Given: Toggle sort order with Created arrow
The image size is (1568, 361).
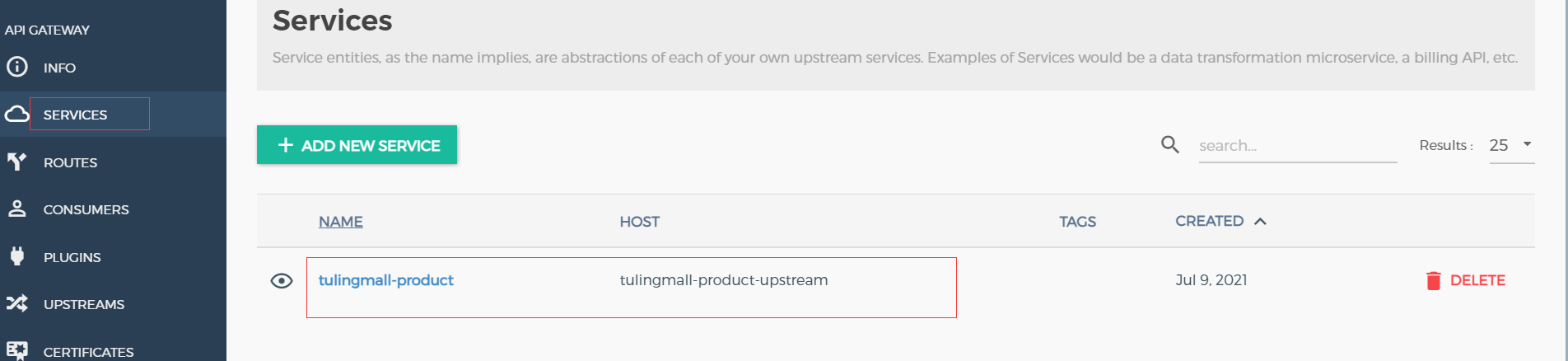Looking at the screenshot, I should point(1260,222).
